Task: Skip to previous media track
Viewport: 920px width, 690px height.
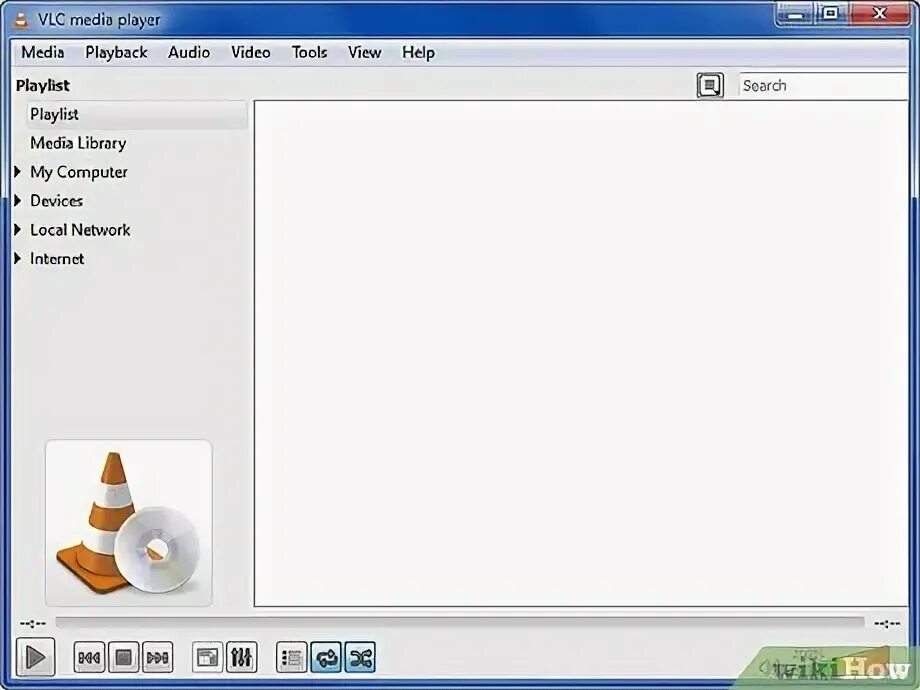Action: (x=89, y=657)
